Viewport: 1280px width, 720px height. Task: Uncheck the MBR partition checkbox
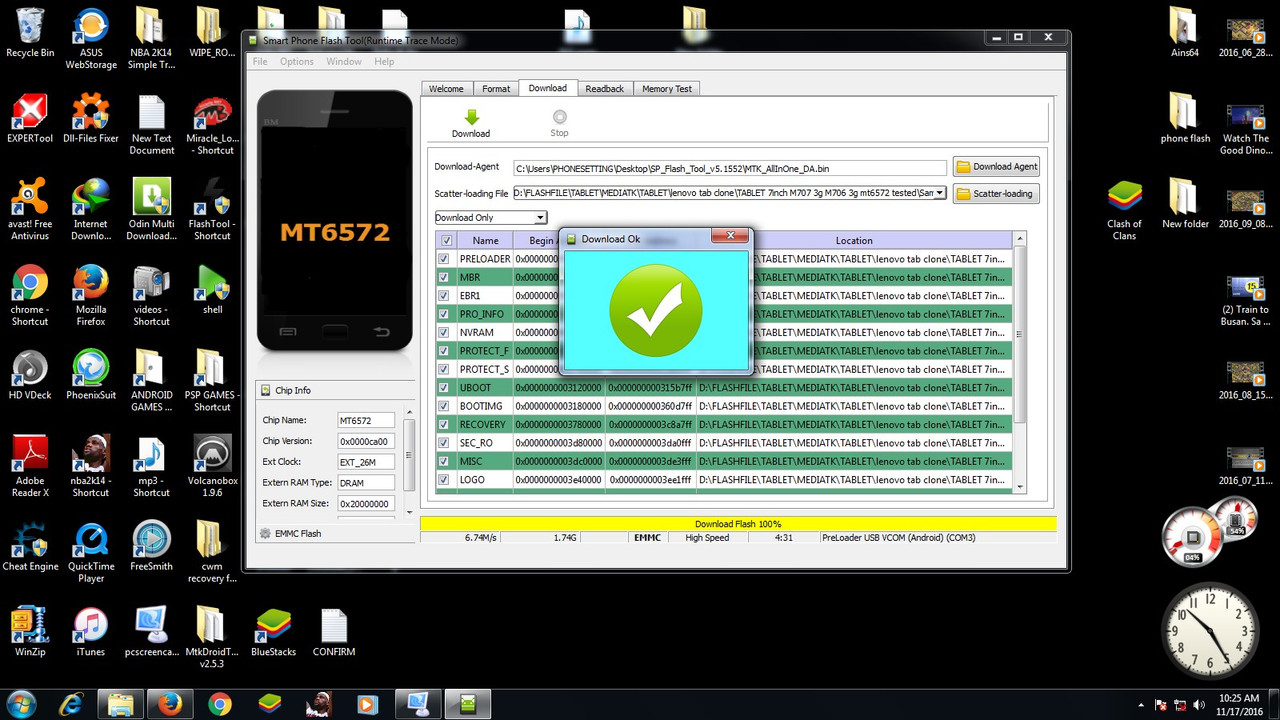tap(444, 277)
